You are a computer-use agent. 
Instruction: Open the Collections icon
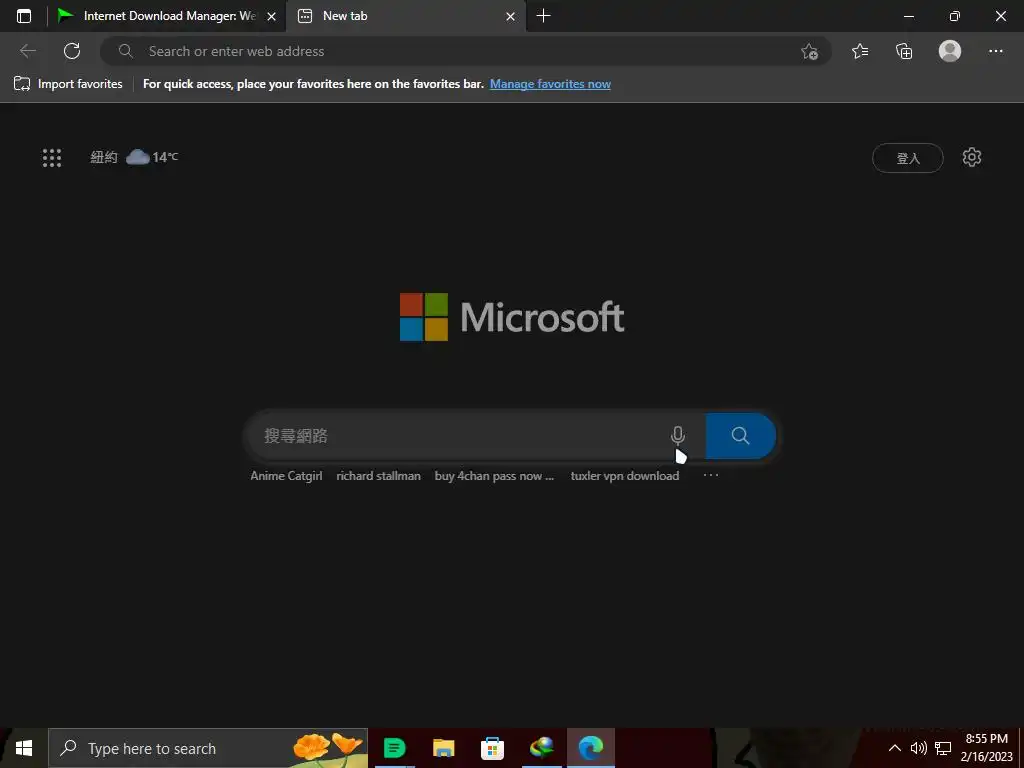904,51
